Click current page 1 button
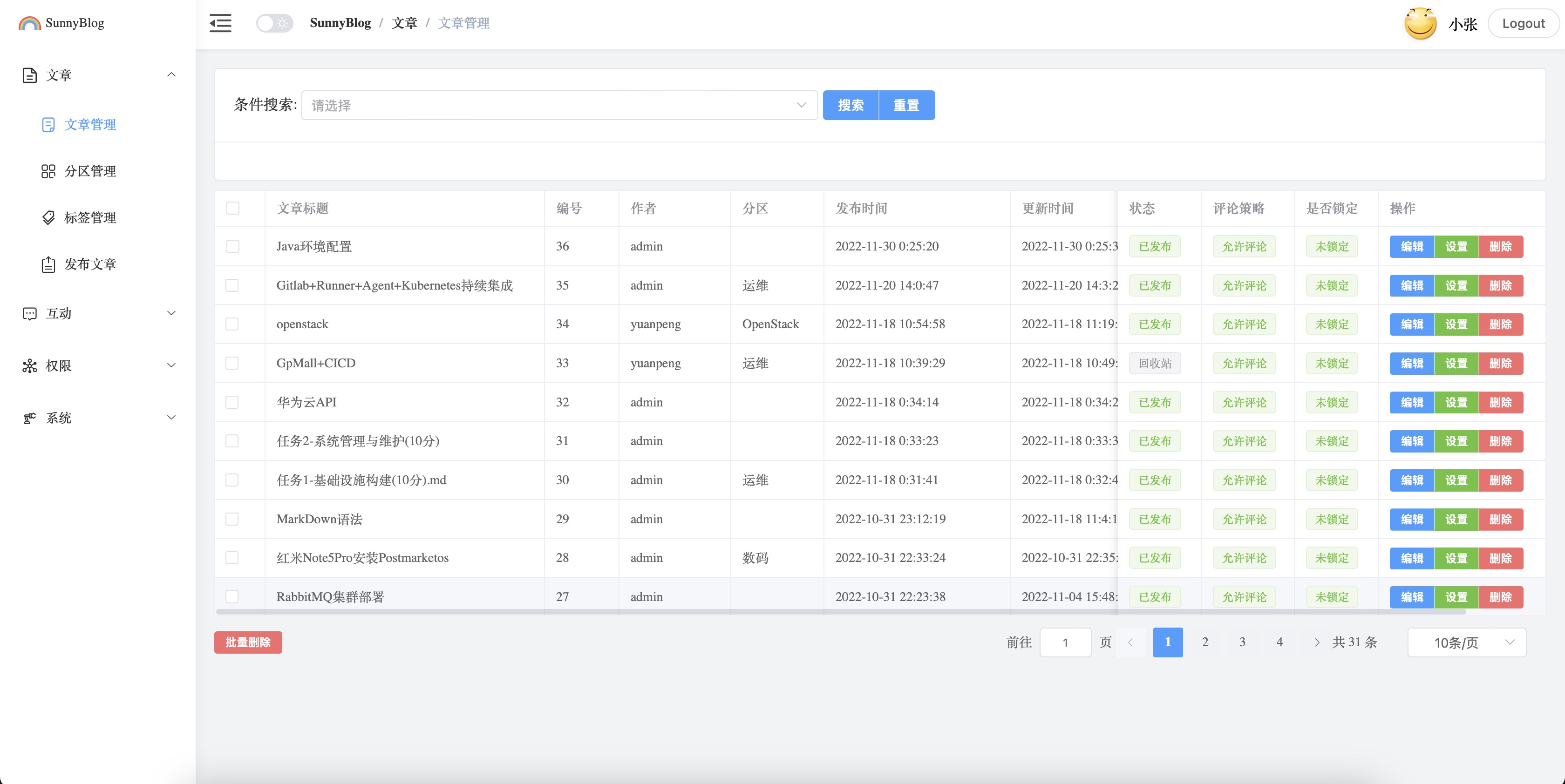The width and height of the screenshot is (1565, 784). click(x=1168, y=642)
